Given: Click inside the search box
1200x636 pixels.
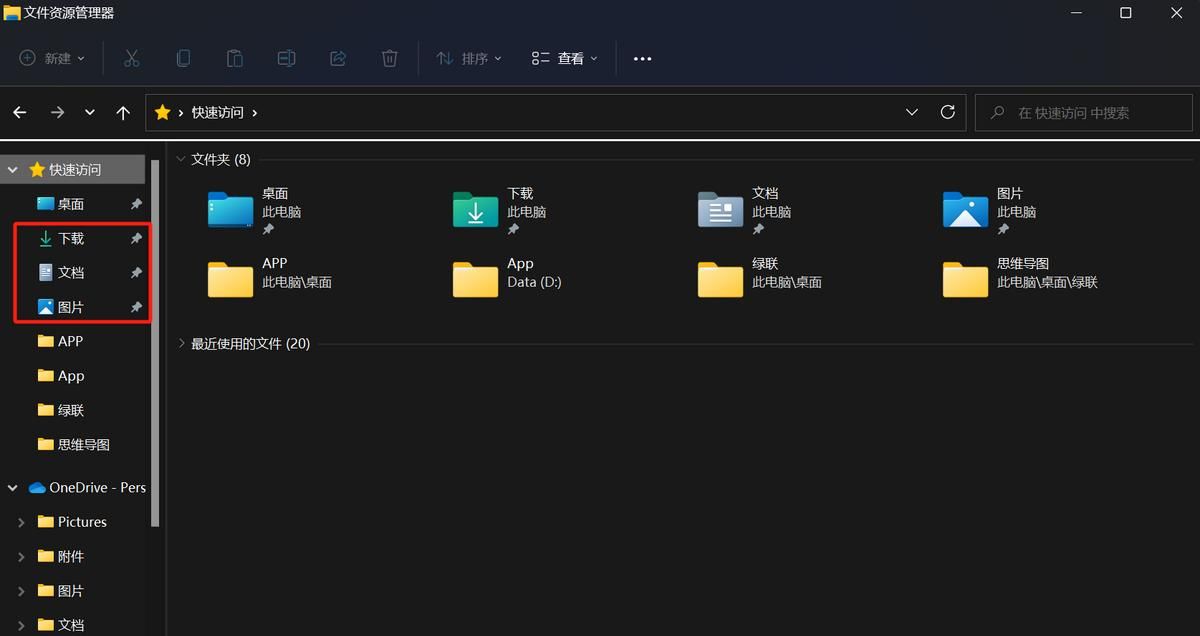Looking at the screenshot, I should (x=1083, y=112).
